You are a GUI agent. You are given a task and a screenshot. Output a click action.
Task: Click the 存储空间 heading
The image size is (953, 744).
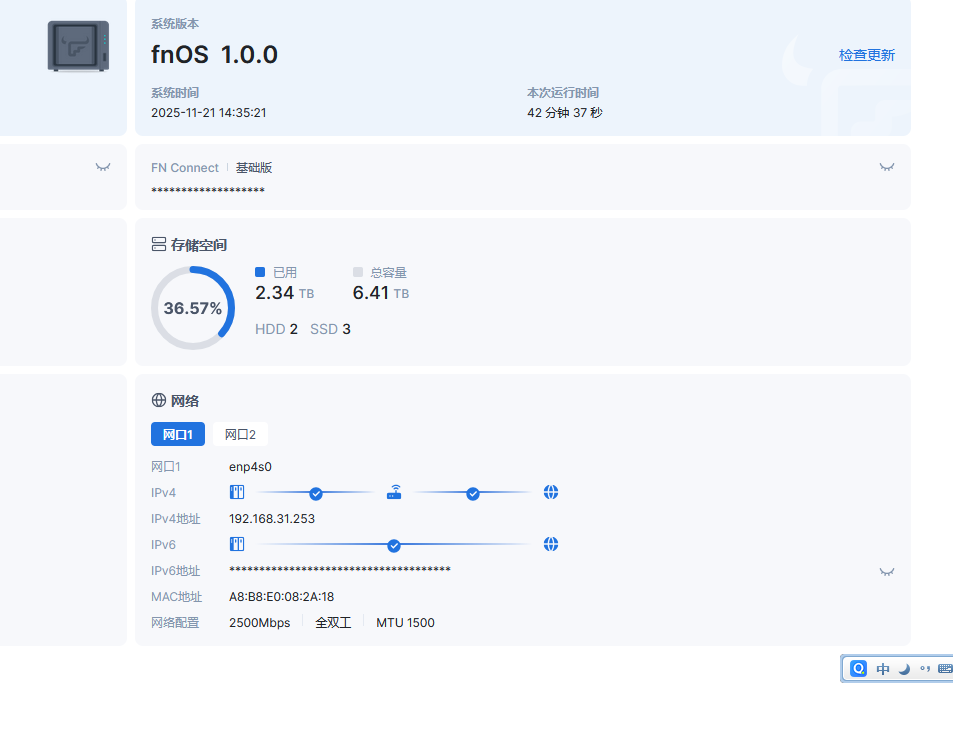tap(199, 245)
